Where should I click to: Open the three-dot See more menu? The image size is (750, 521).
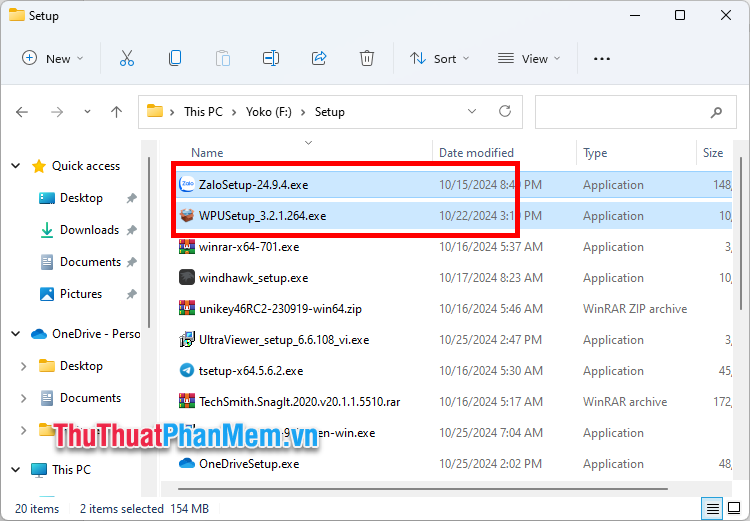tap(602, 59)
